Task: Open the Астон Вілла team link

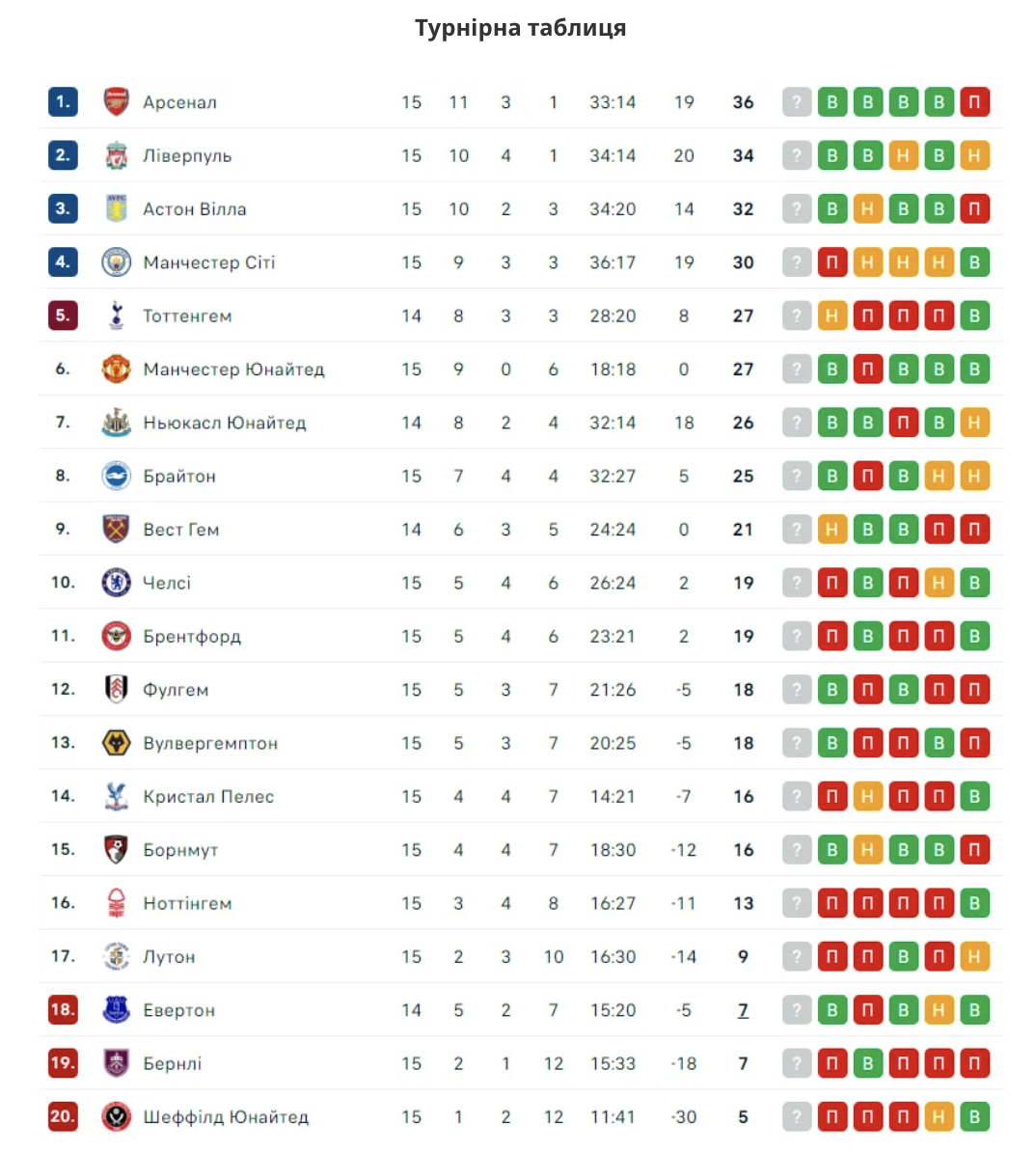Action: 194,209
